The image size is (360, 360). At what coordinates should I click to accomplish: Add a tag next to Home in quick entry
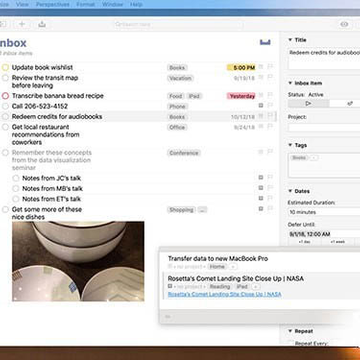click(x=233, y=266)
